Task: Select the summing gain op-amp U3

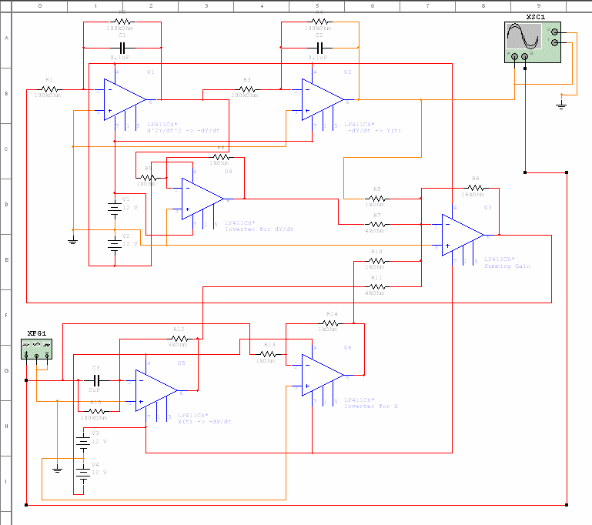Action: pyautogui.click(x=463, y=235)
